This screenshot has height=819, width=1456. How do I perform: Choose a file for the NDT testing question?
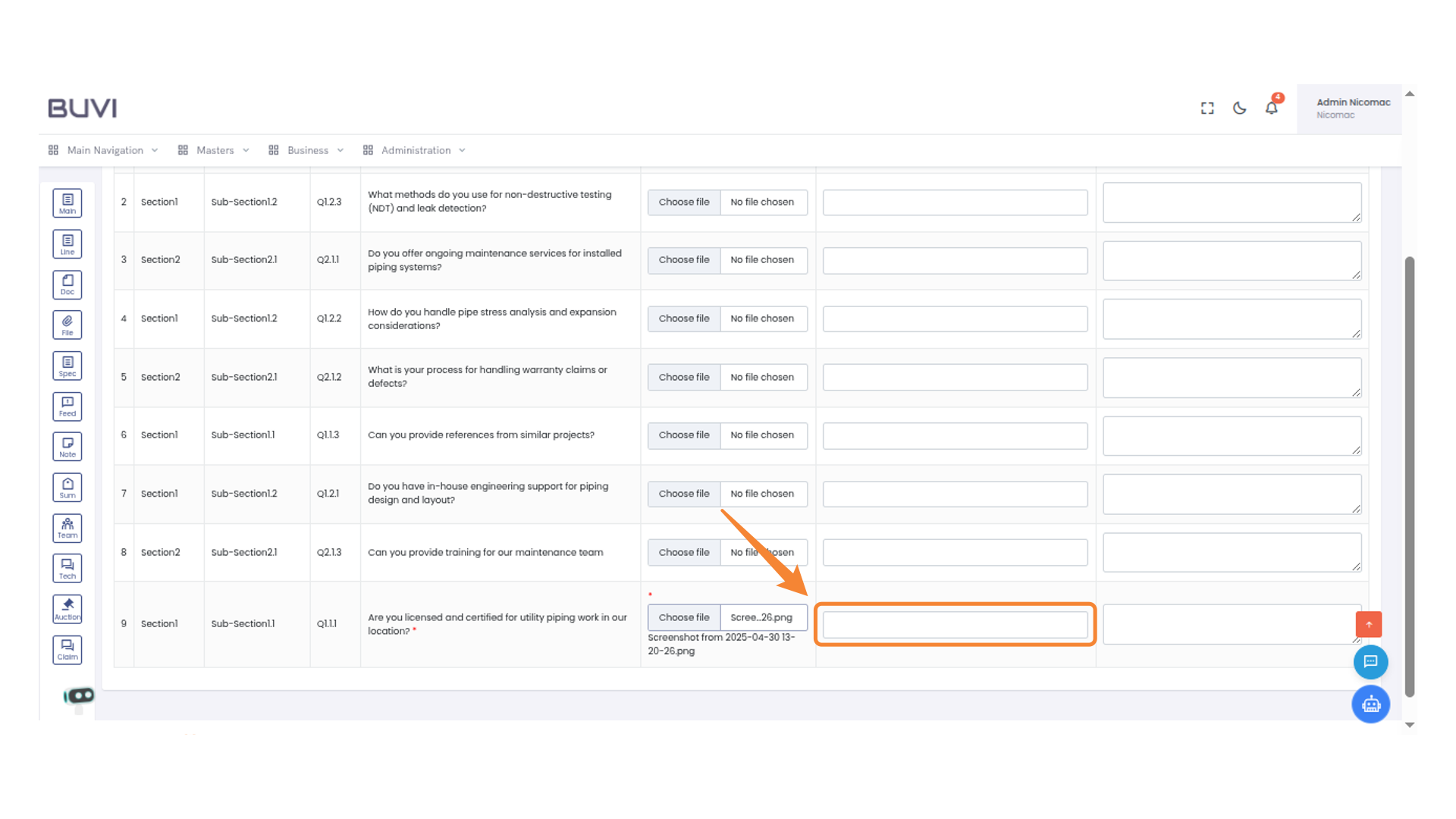(x=683, y=202)
